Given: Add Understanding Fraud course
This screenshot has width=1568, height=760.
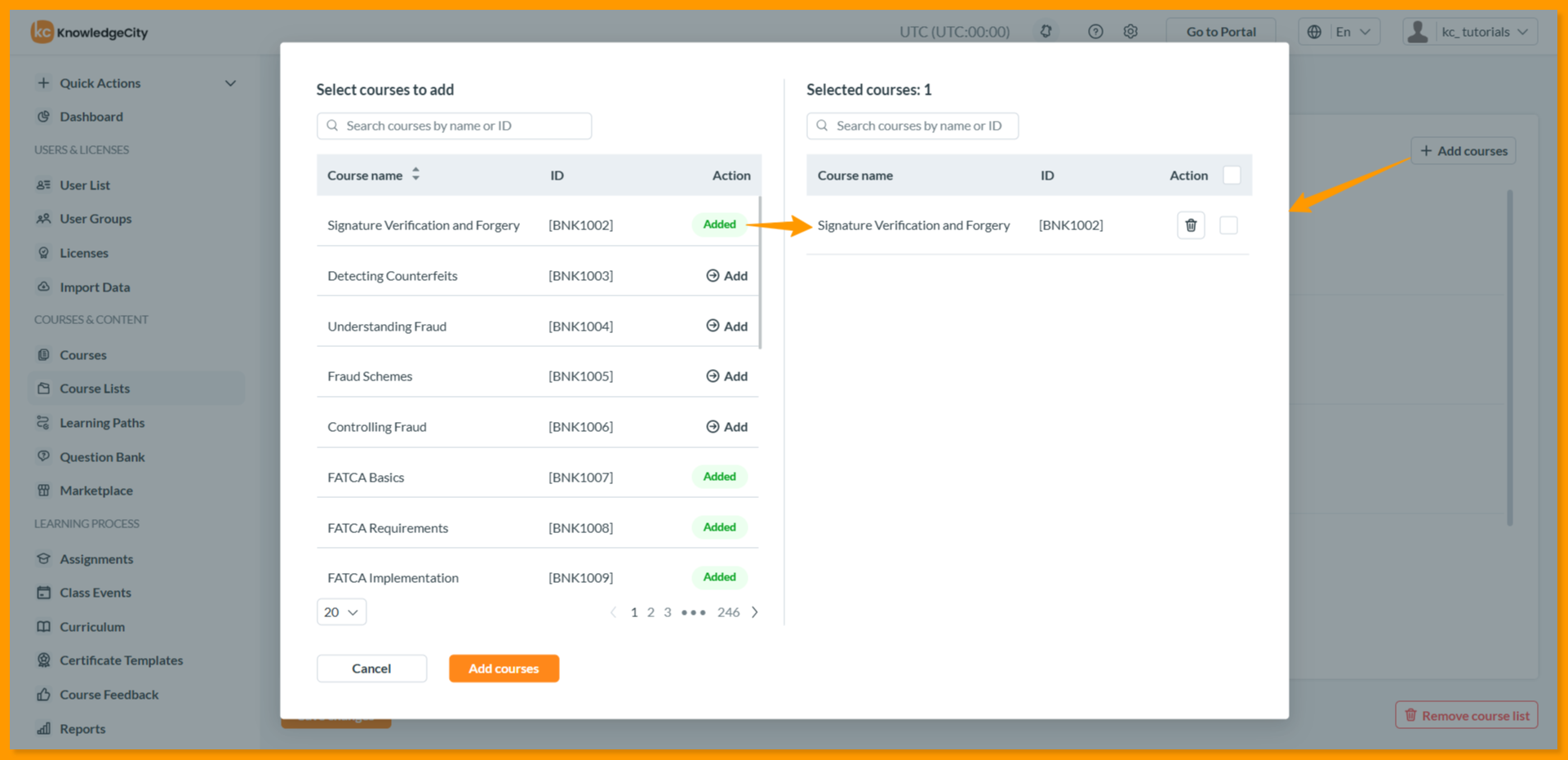Looking at the screenshot, I should [726, 327].
